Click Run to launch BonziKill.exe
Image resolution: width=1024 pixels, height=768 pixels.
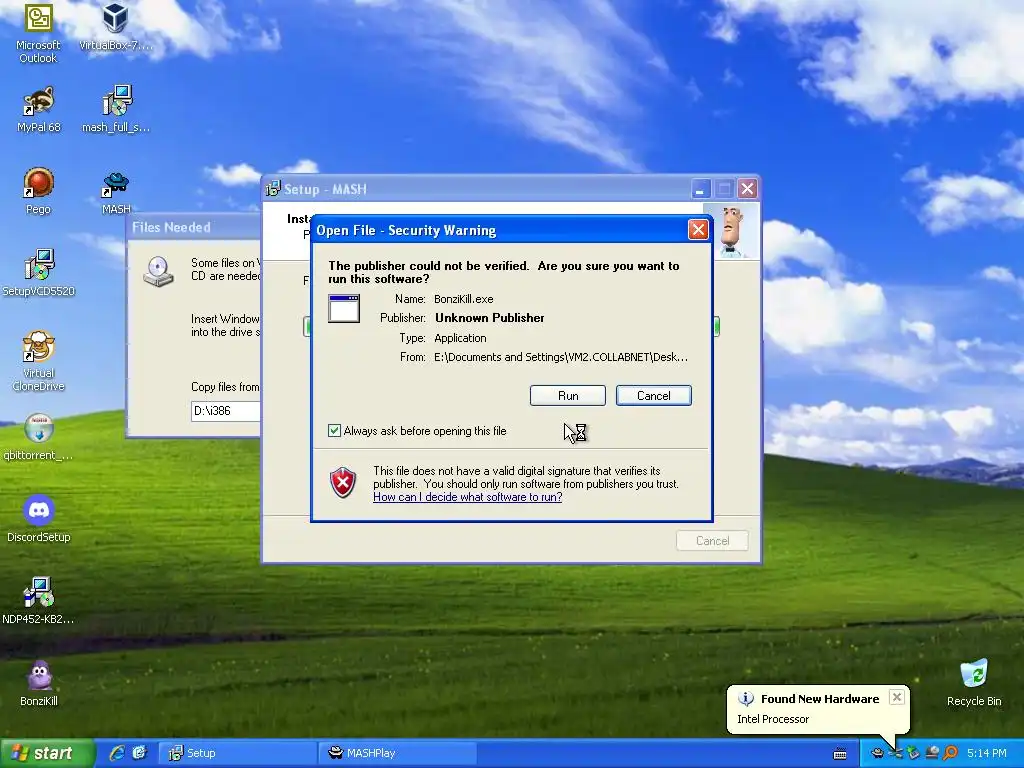point(568,396)
